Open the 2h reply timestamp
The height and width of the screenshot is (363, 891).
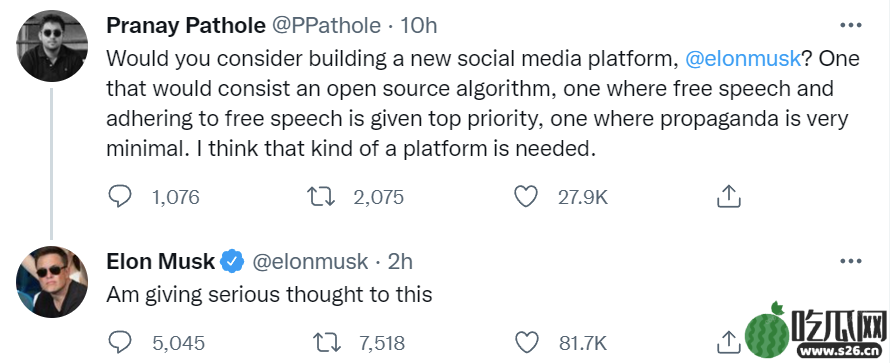pos(400,261)
